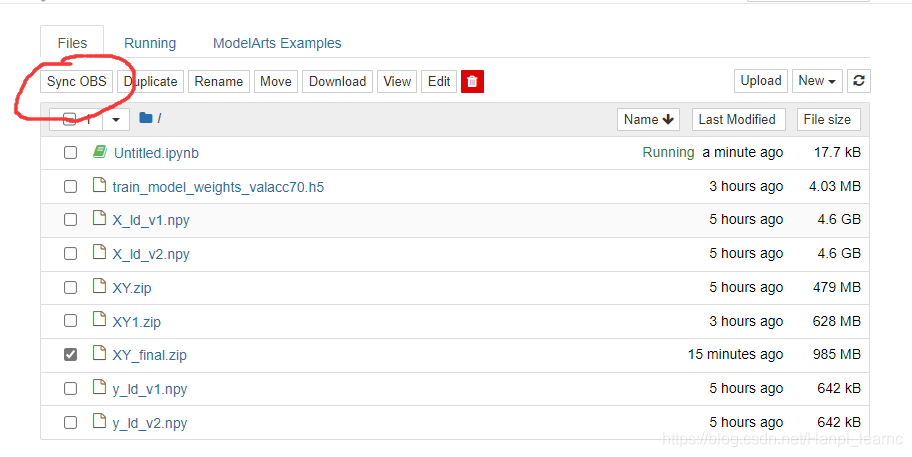Click the a minute ago timestamp
Screen dimensions: 912x457
point(743,152)
